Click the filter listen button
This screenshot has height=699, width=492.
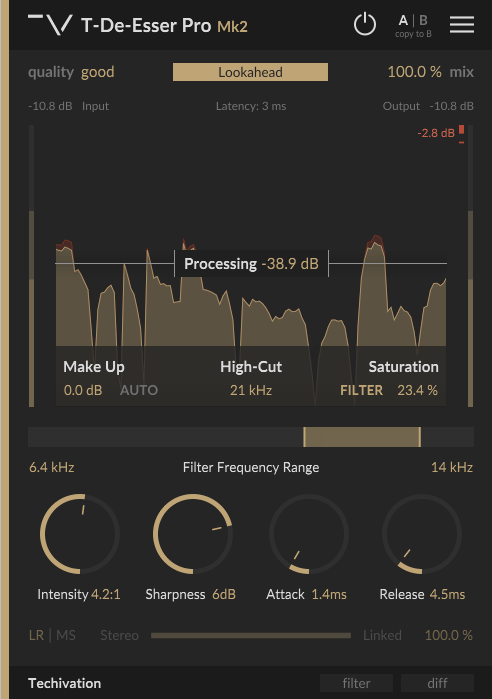coord(357,683)
